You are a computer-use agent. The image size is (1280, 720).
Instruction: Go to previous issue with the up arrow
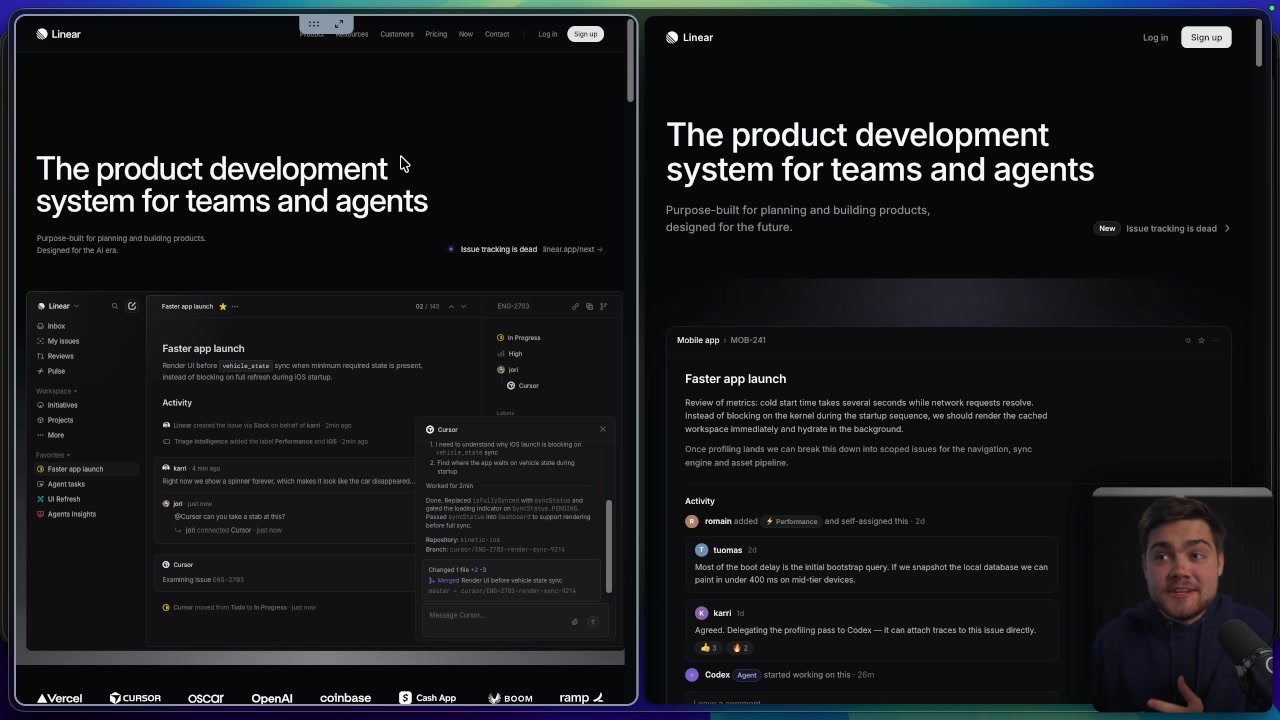[451, 306]
